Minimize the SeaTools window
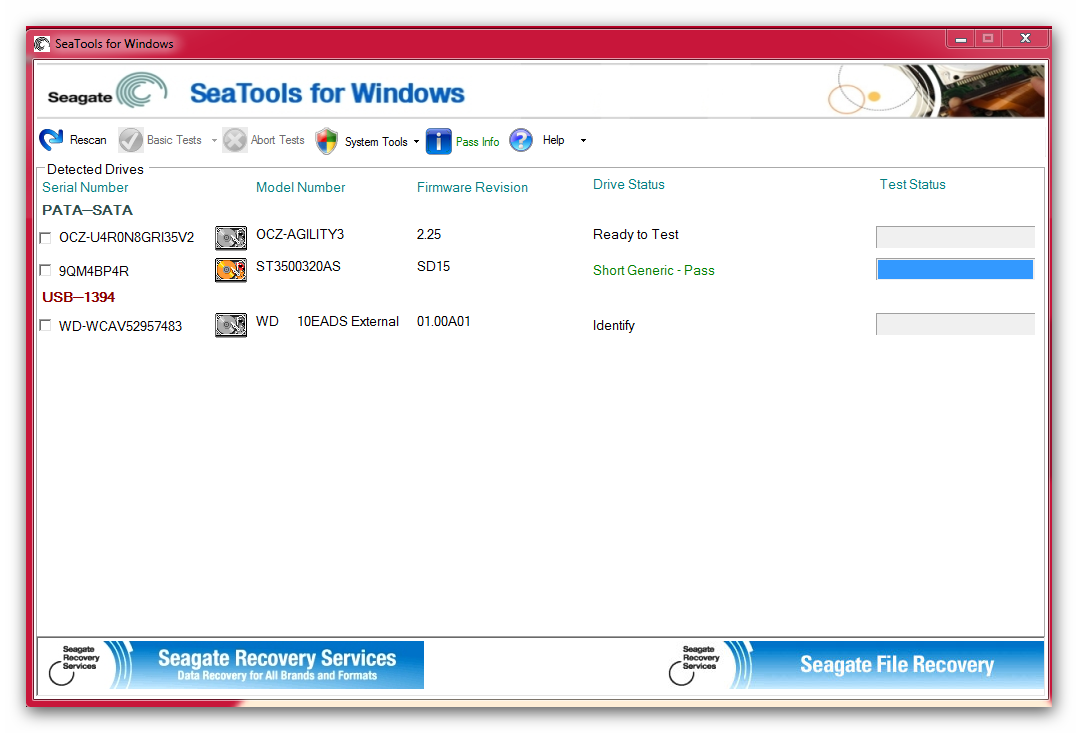 [x=960, y=39]
